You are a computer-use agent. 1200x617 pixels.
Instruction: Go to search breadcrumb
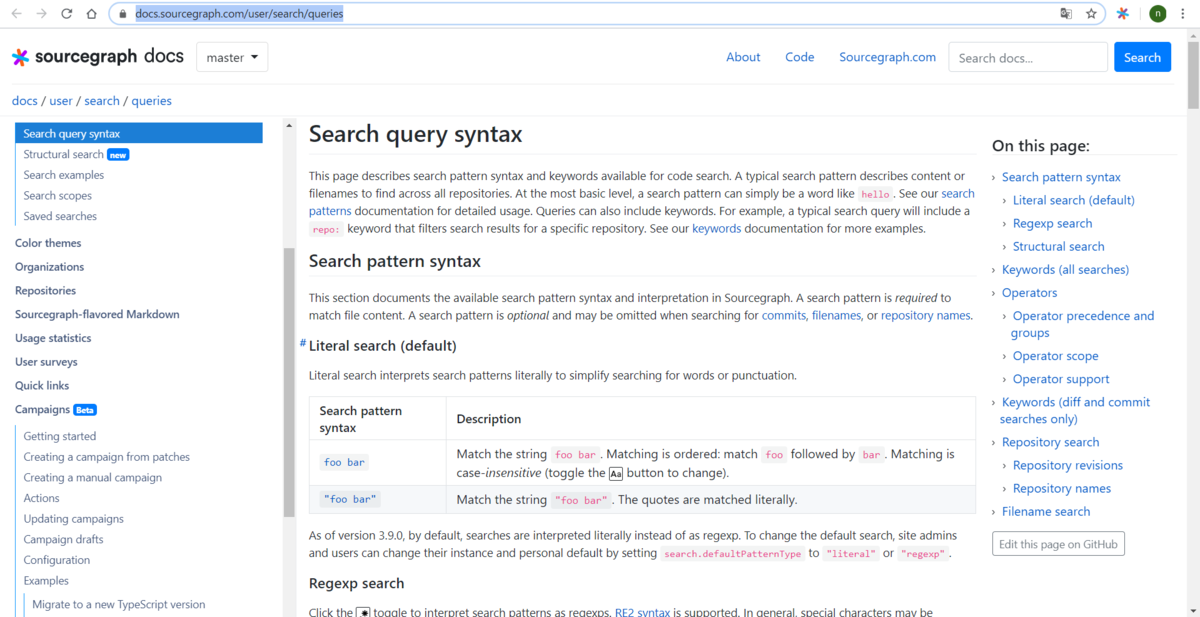click(102, 101)
